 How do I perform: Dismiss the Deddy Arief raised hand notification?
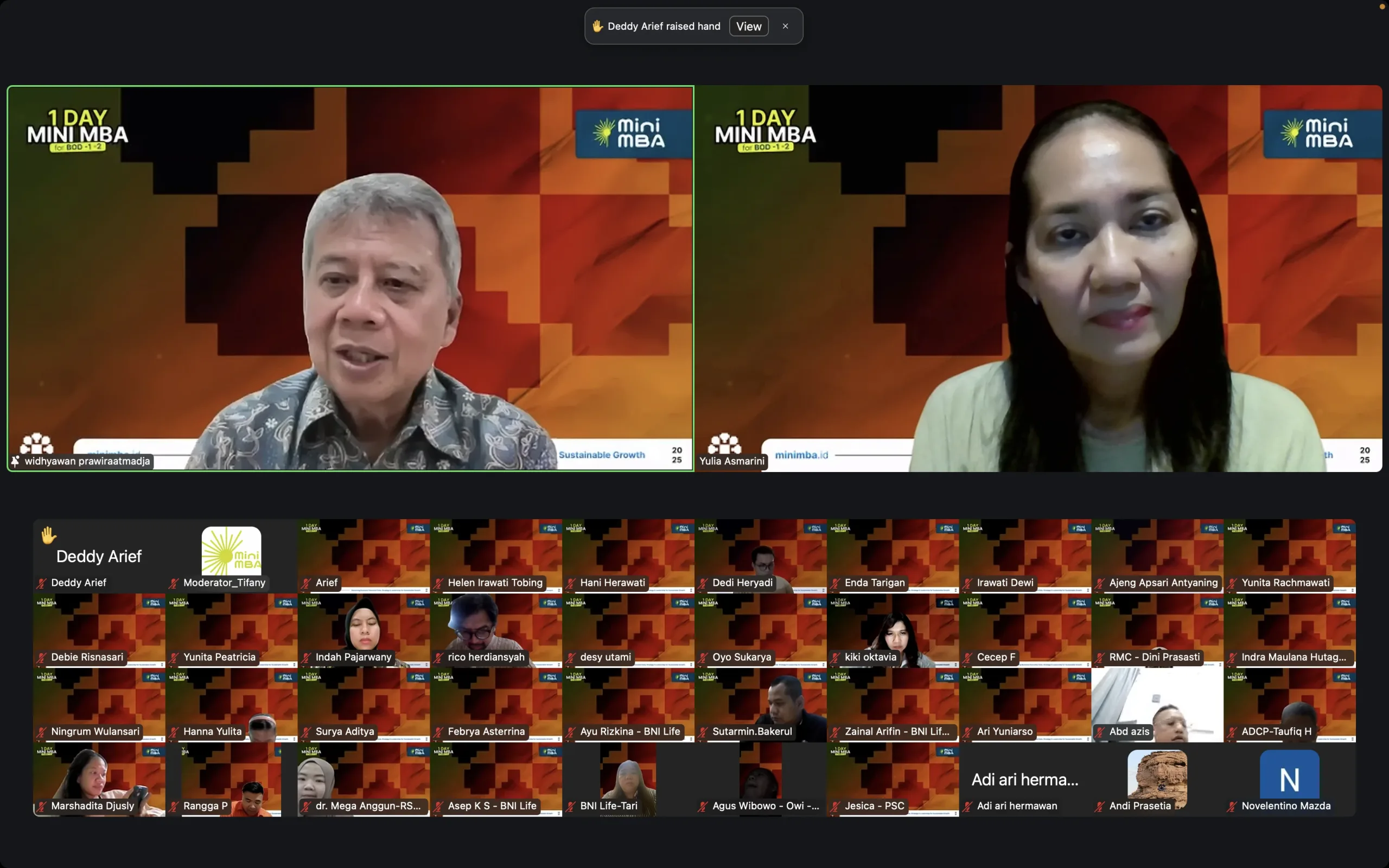(x=785, y=27)
